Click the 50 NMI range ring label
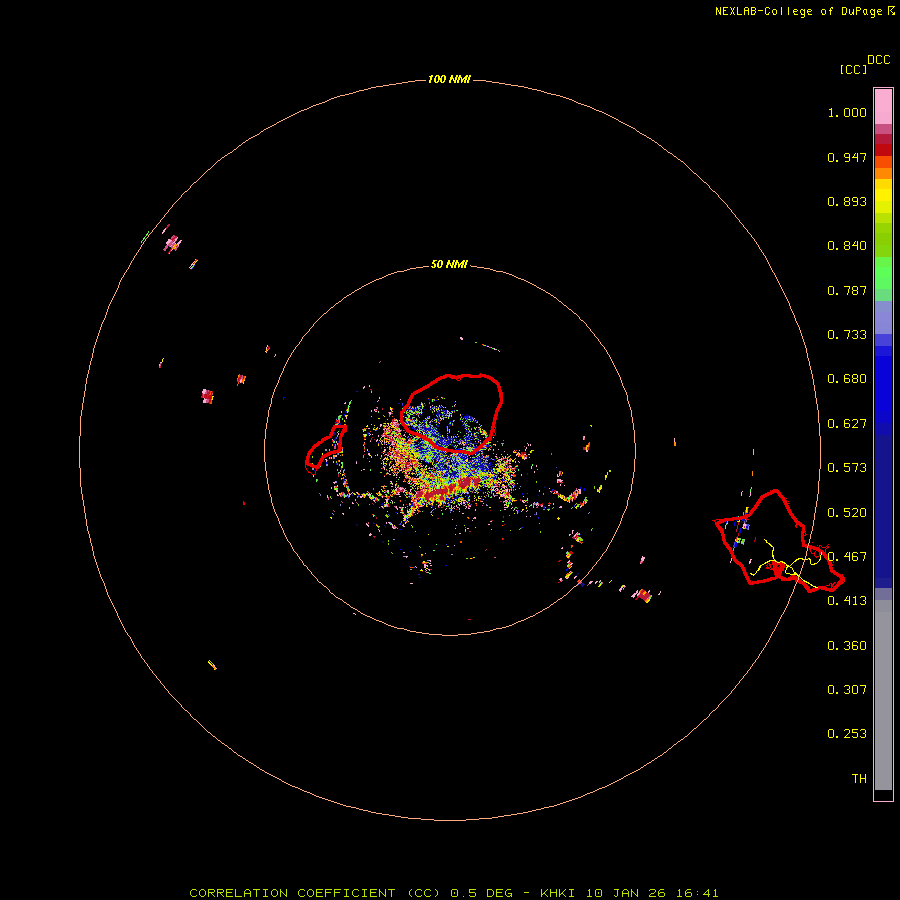900x900 pixels. pos(449,264)
